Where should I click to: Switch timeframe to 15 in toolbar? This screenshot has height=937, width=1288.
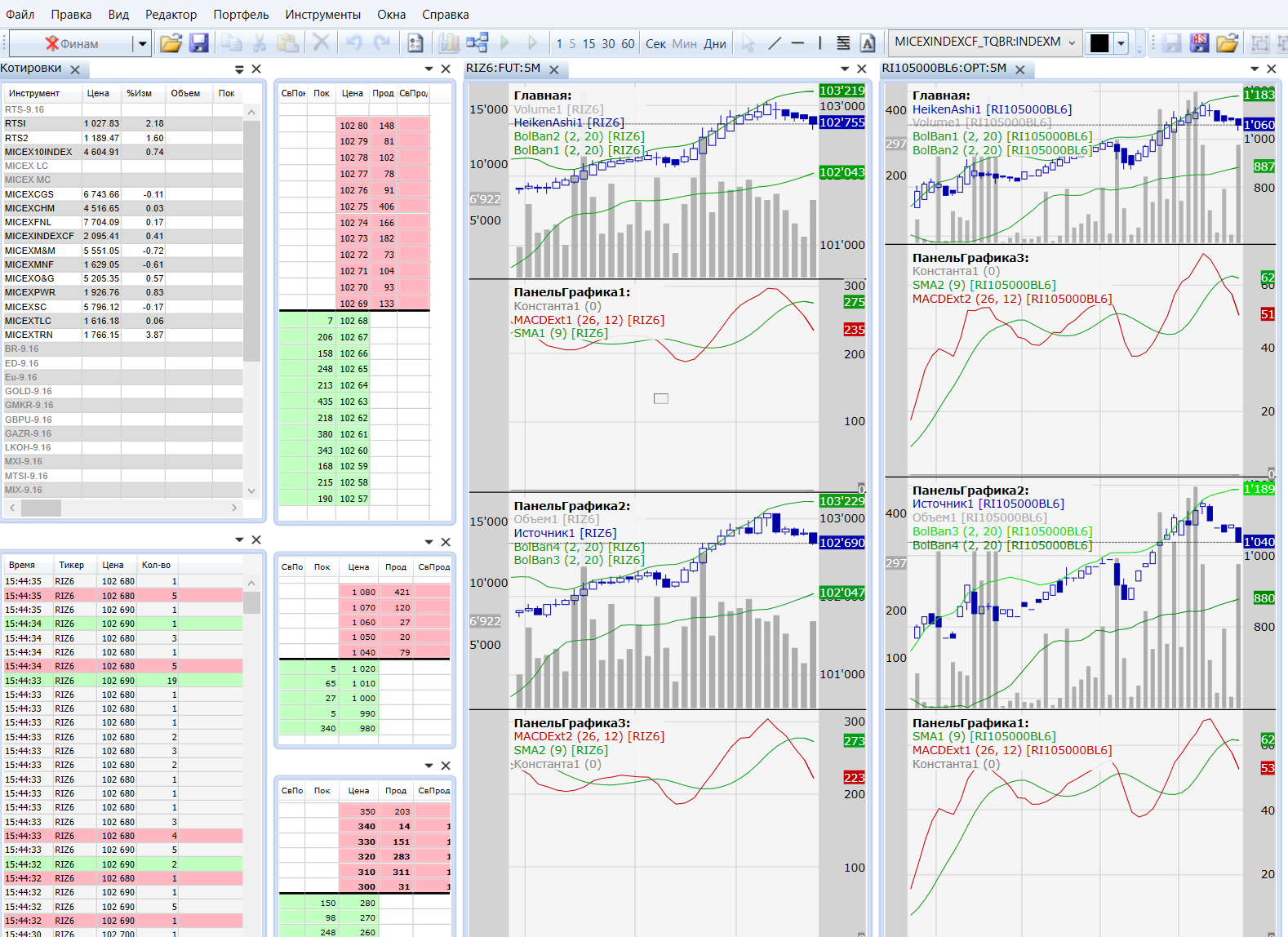click(x=588, y=44)
